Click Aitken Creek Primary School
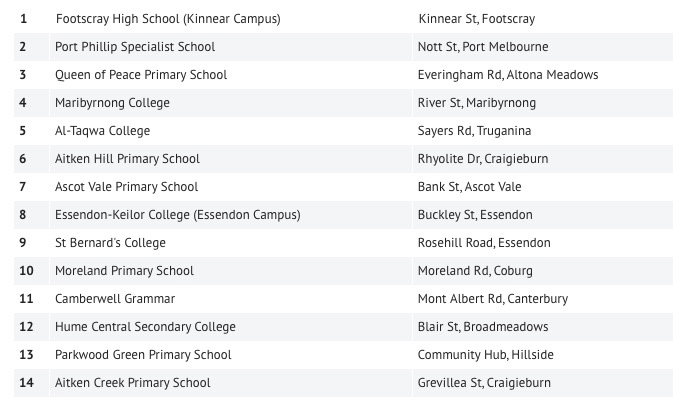Screen dimensions: 673x409 pyautogui.click(x=133, y=383)
